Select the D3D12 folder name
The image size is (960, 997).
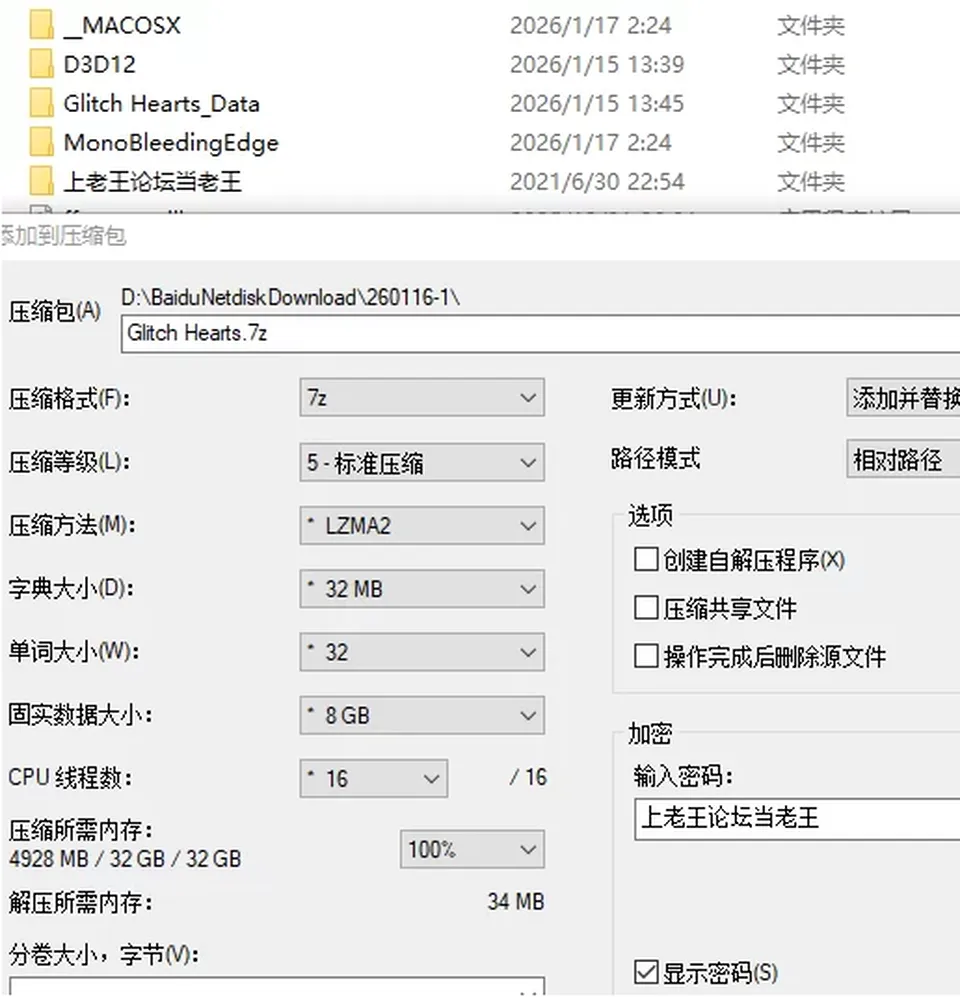click(100, 64)
